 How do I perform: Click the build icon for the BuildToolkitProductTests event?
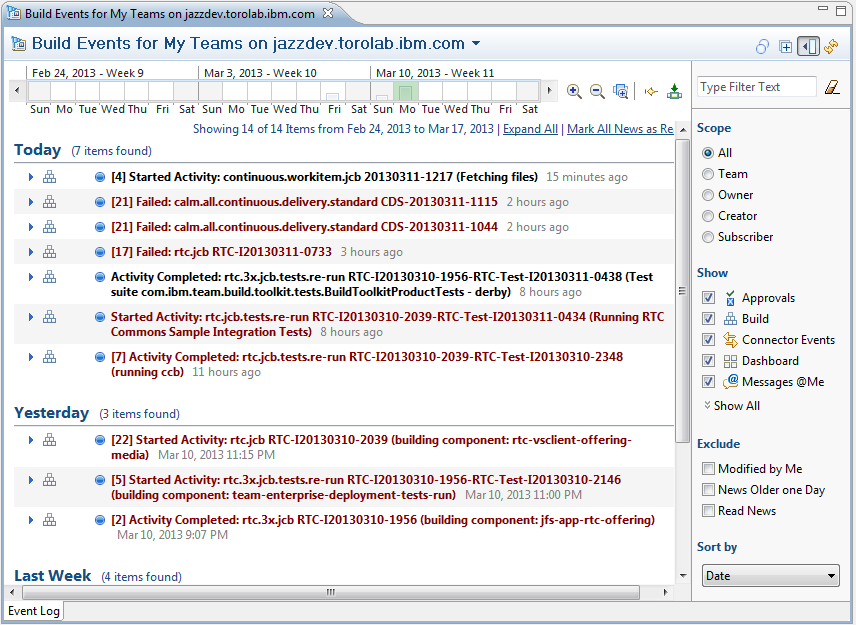(50, 277)
